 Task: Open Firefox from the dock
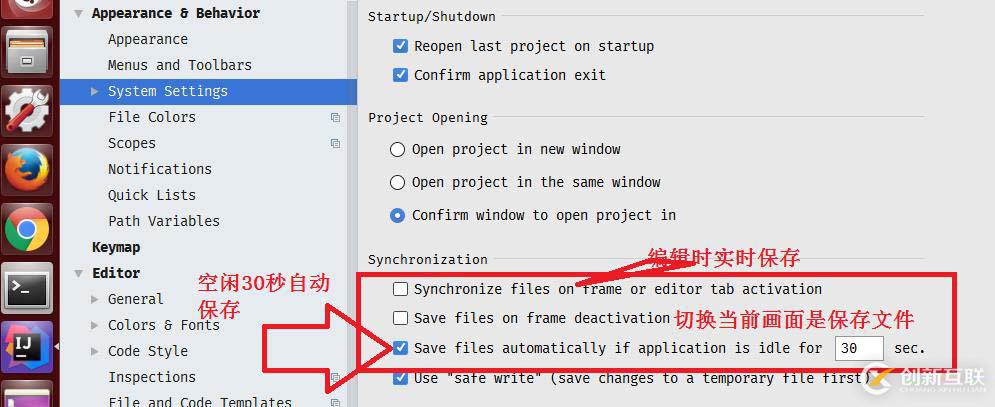[x=27, y=170]
